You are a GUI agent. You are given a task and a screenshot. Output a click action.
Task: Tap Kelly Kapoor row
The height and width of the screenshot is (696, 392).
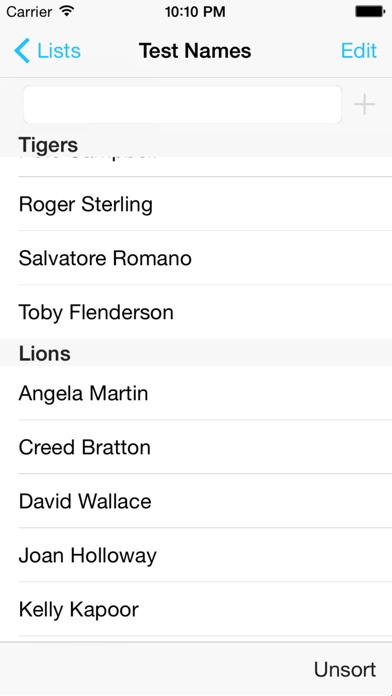196,610
